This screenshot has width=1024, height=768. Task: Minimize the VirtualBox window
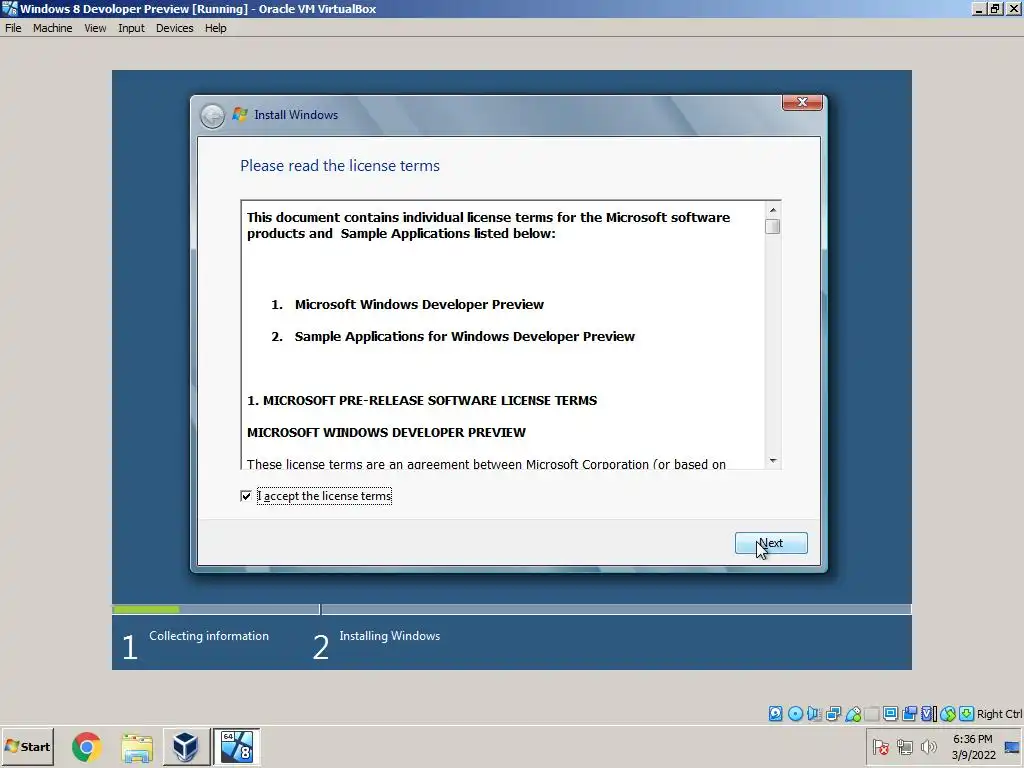click(x=978, y=8)
